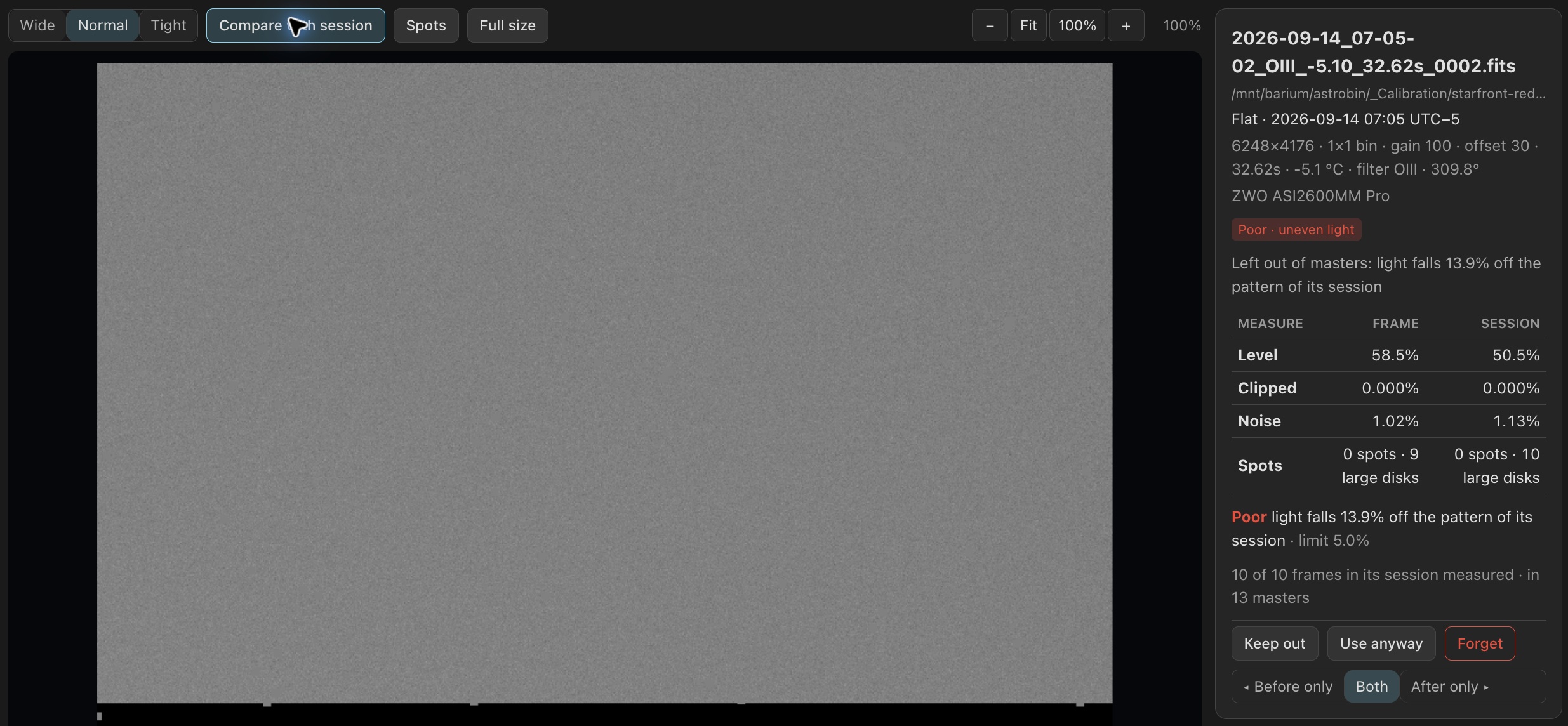Zoom in with the plus button
The image size is (1568, 726).
pos(1126,25)
